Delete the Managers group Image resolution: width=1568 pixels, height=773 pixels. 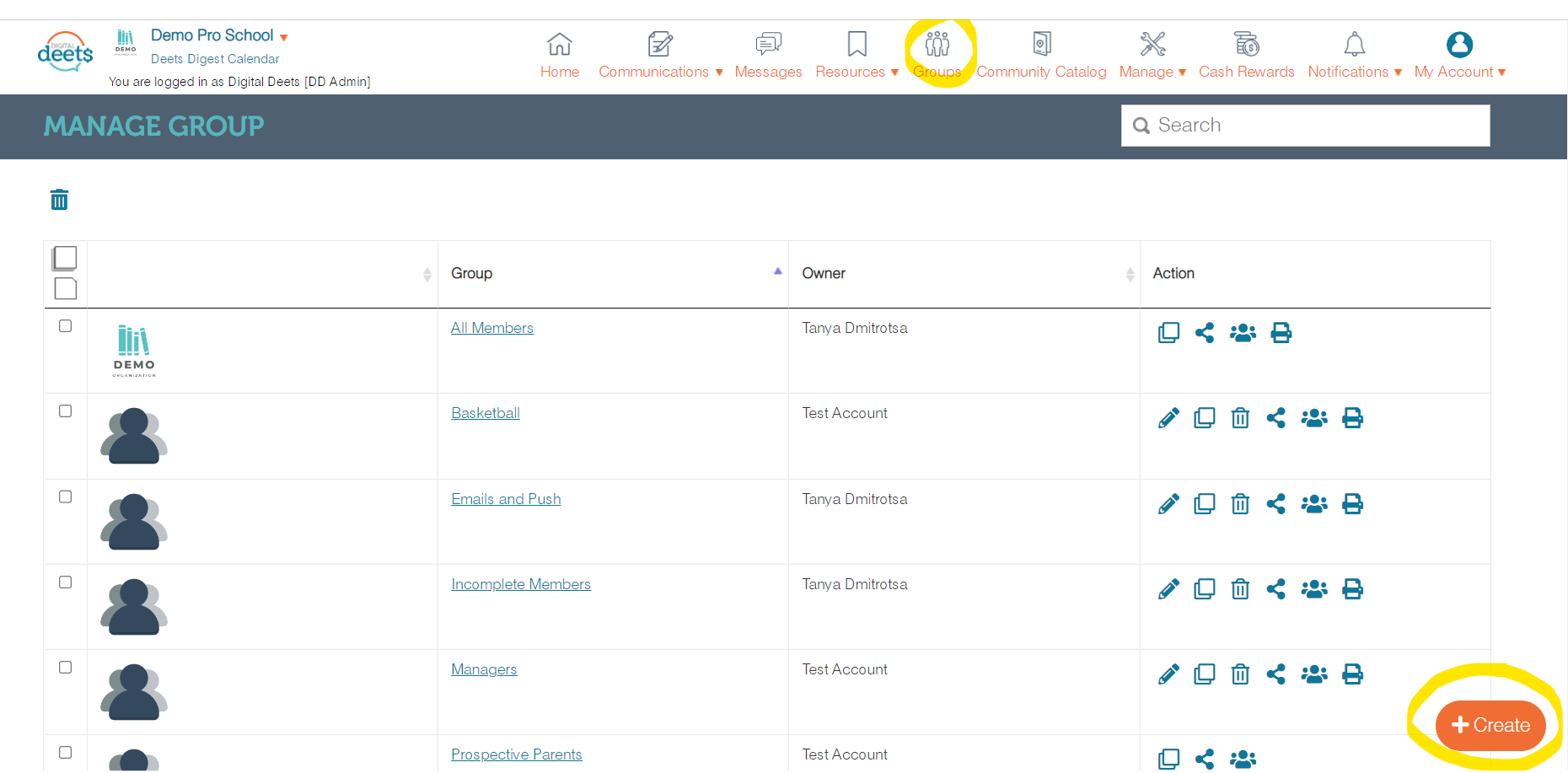click(x=1240, y=674)
